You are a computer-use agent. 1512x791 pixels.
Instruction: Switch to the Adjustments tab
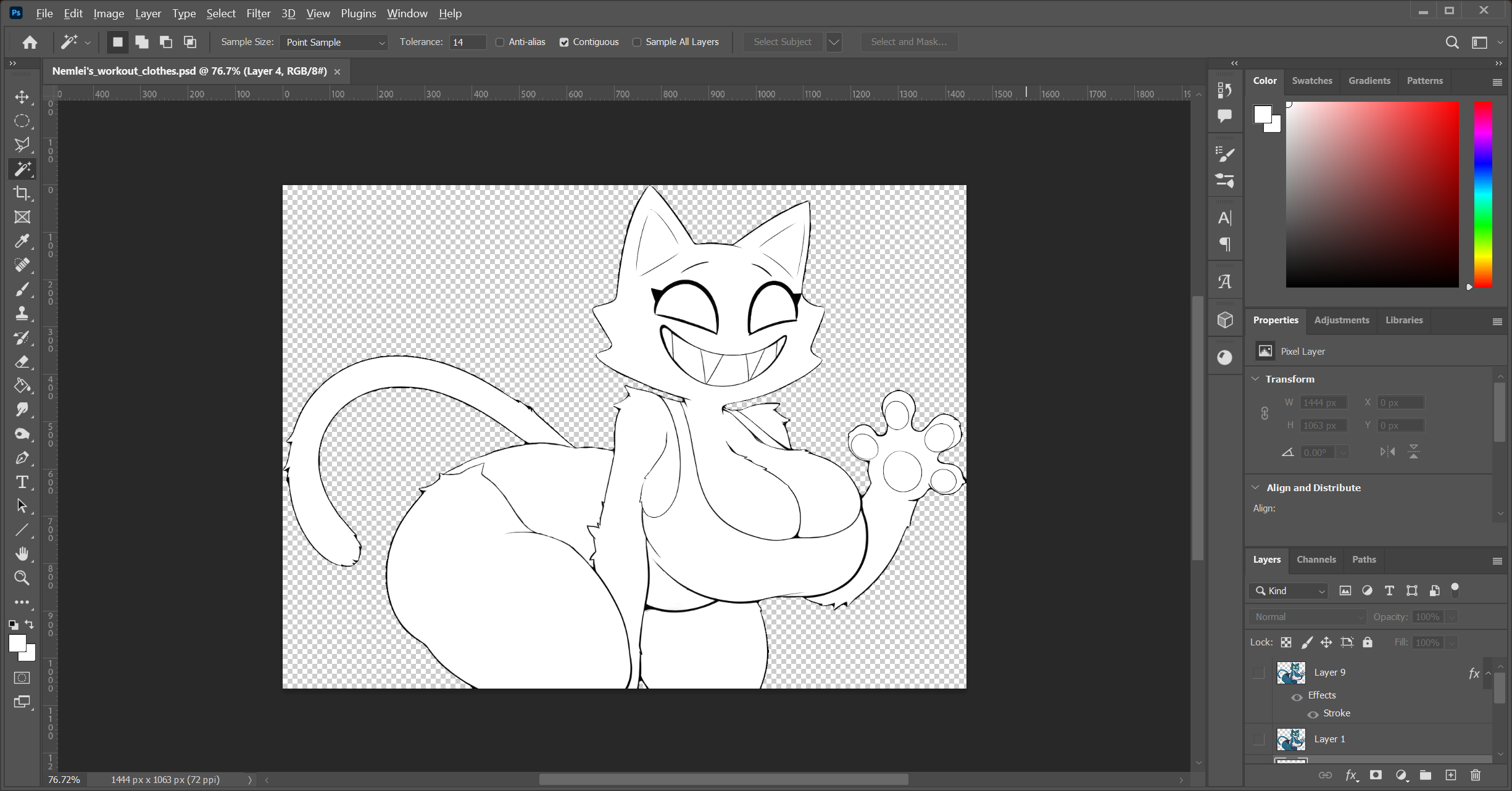pyautogui.click(x=1341, y=320)
